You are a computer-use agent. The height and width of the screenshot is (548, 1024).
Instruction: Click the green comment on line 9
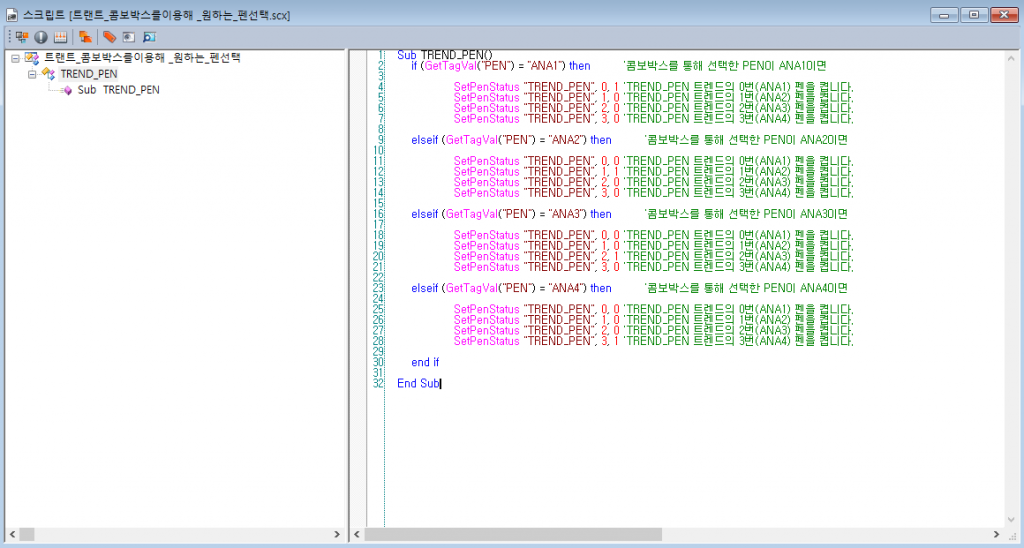[x=746, y=140]
